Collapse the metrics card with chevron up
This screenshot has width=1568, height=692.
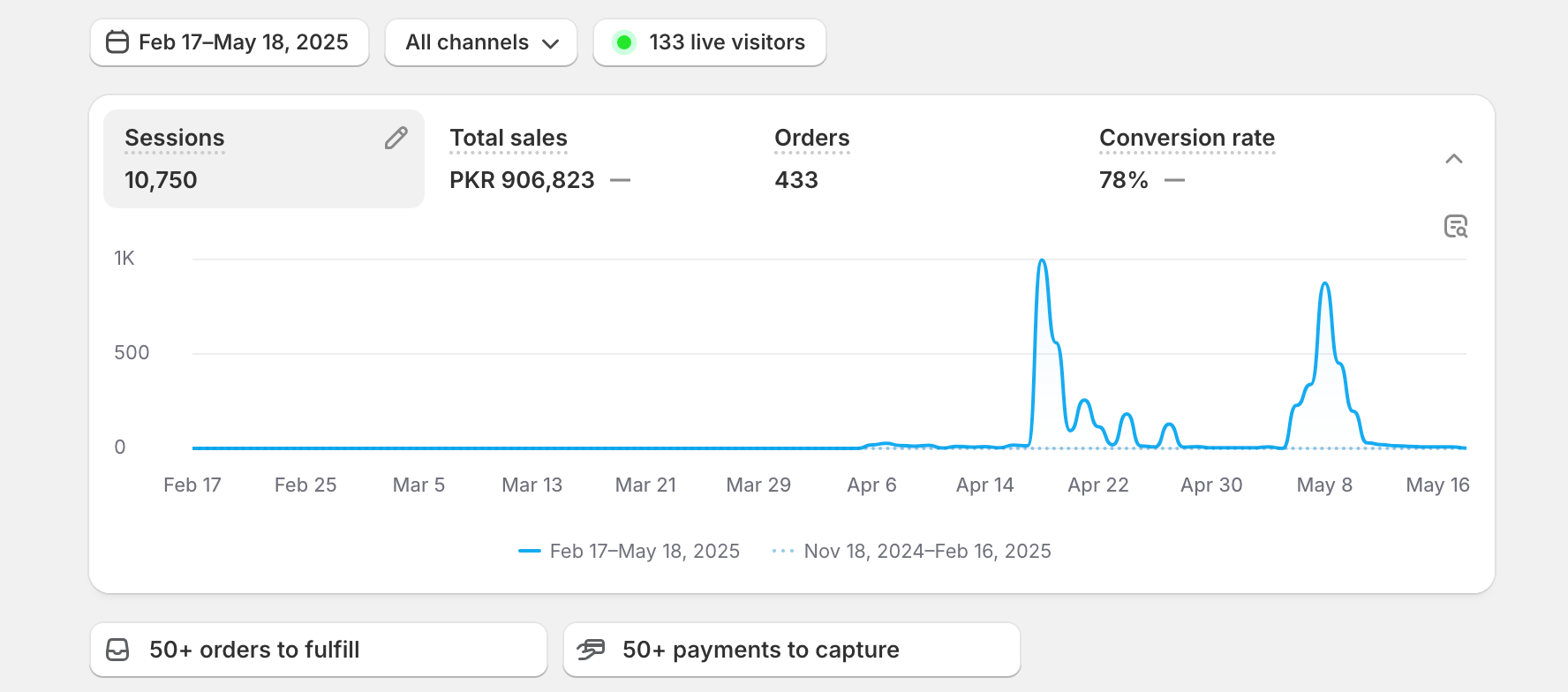coord(1453,159)
